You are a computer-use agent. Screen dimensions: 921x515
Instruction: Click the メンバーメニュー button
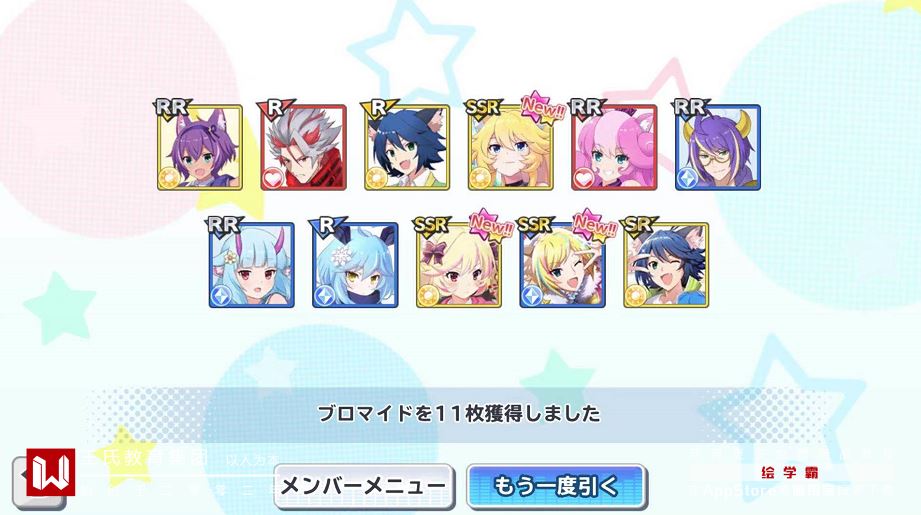364,486
